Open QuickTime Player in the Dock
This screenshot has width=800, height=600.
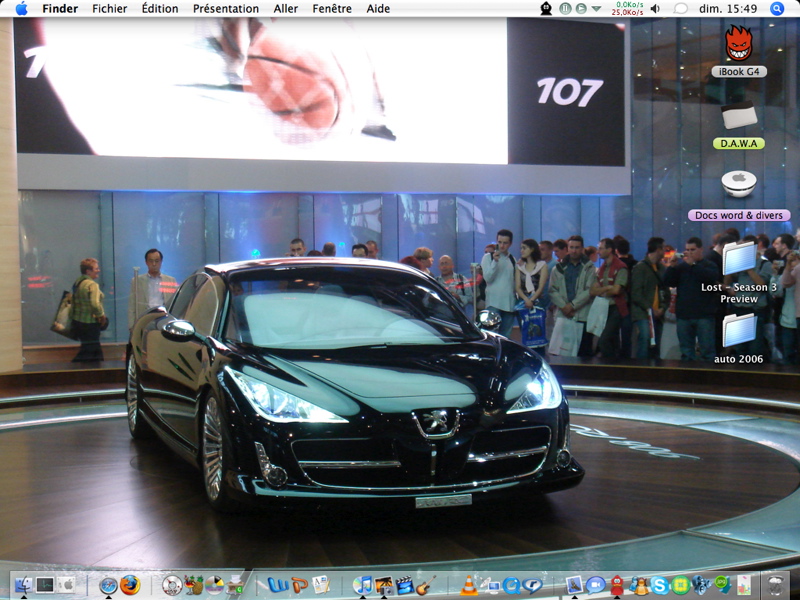511,585
